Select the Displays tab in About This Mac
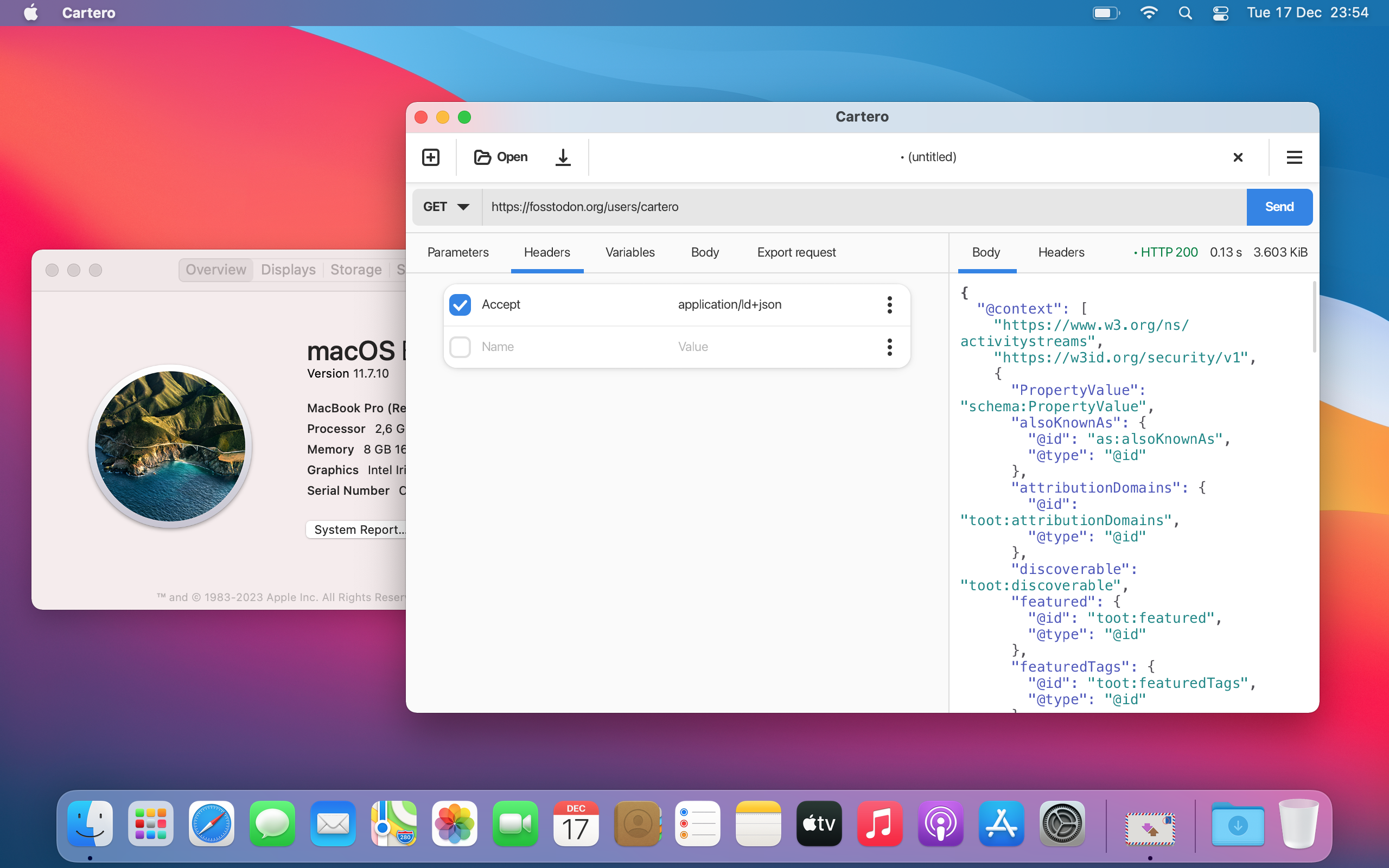The image size is (1389, 868). click(288, 270)
